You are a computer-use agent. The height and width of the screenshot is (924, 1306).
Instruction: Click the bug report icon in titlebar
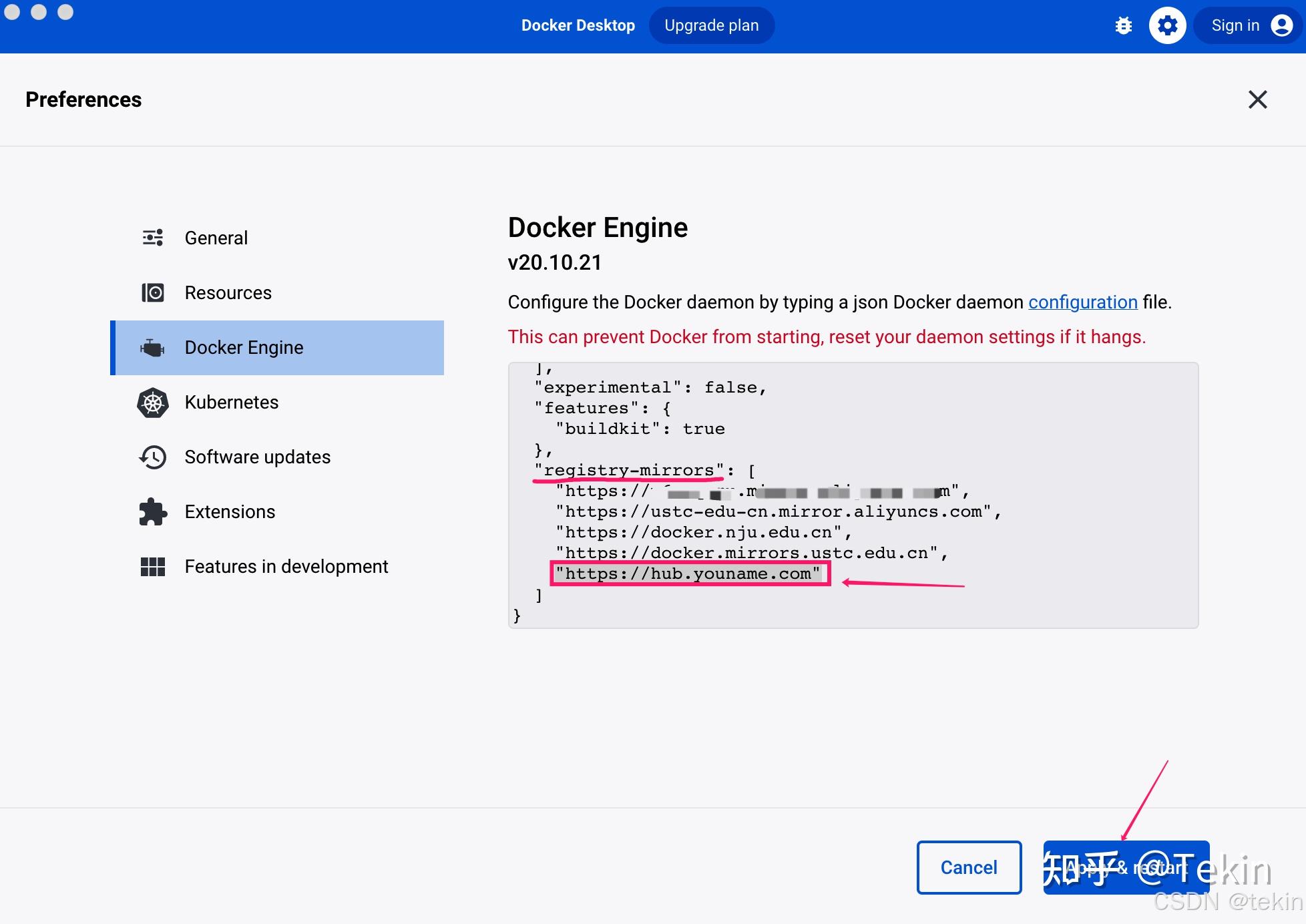(1124, 25)
